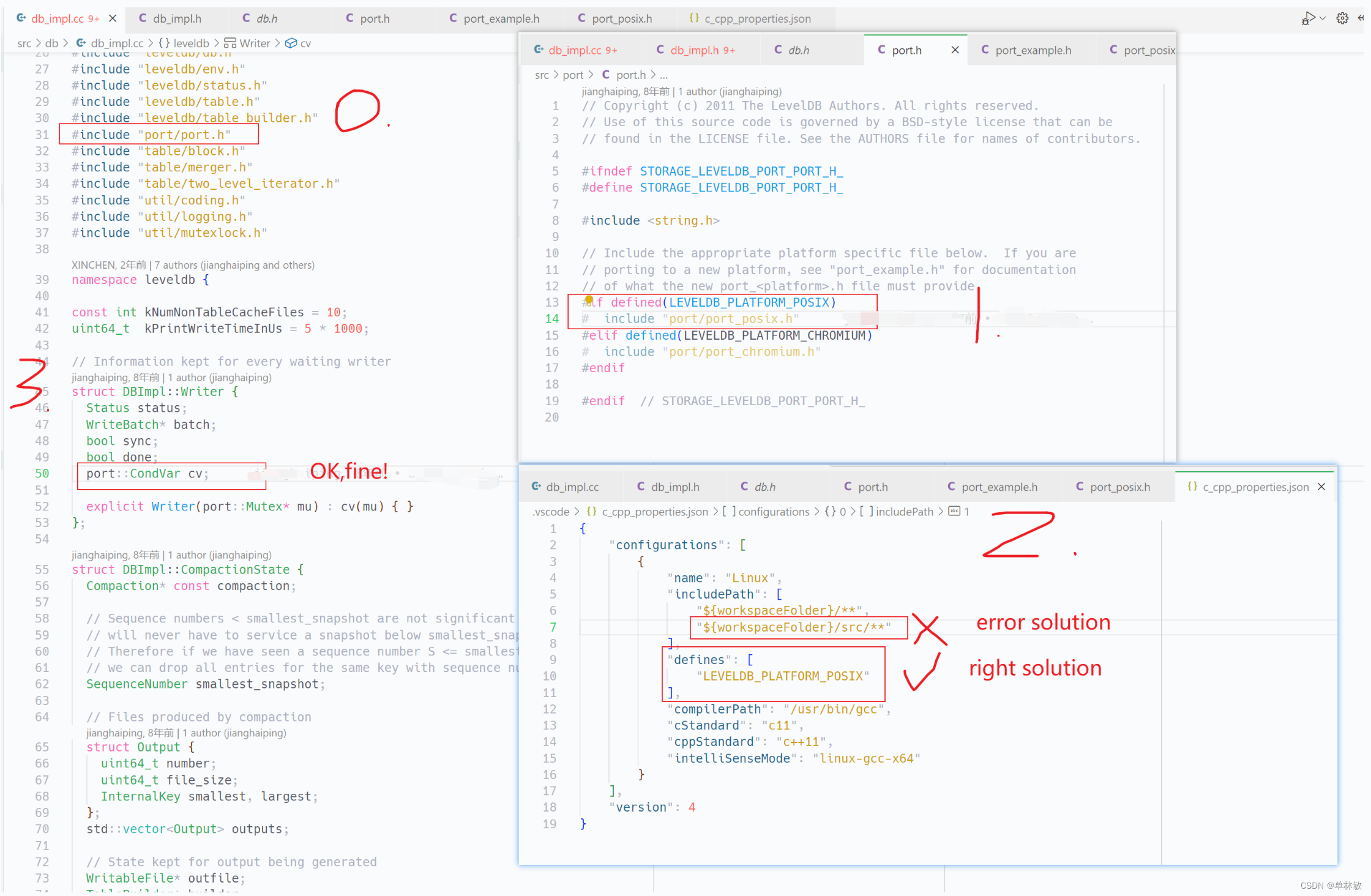Switch to 'db_impl.cc 9+' tab in port.h panel
1371x896 pixels.
[582, 50]
